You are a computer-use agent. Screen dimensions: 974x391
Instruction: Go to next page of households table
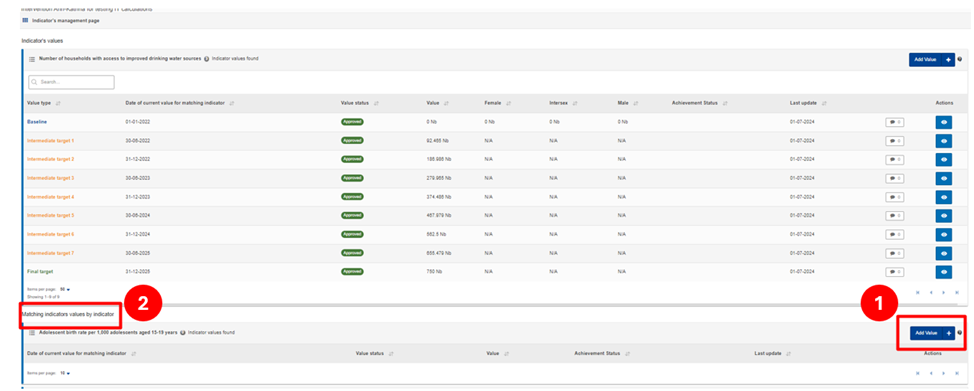(x=943, y=292)
